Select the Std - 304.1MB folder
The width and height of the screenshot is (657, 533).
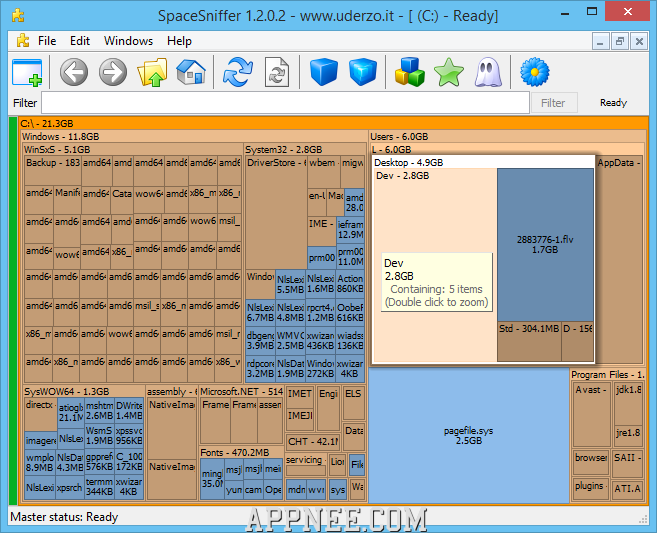pos(529,341)
